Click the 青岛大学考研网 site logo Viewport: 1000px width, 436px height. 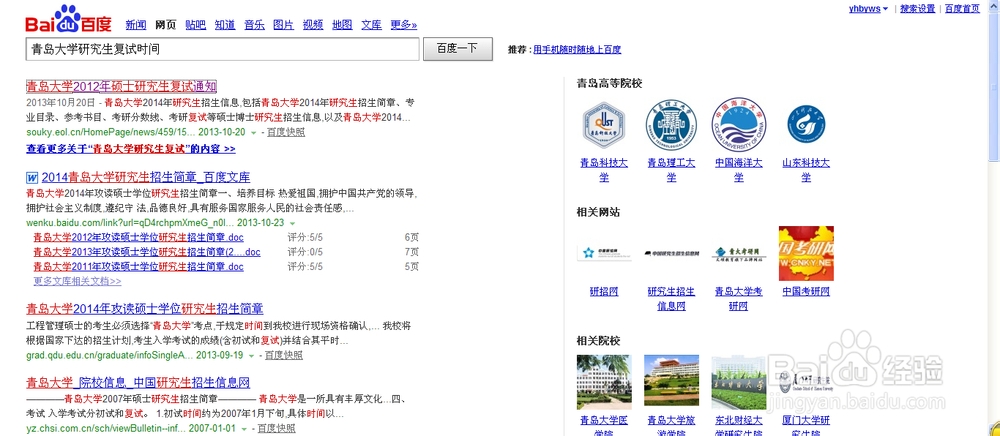click(x=739, y=253)
